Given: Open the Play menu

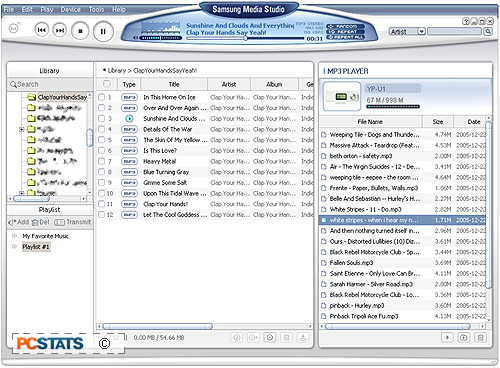Looking at the screenshot, I should pos(47,10).
